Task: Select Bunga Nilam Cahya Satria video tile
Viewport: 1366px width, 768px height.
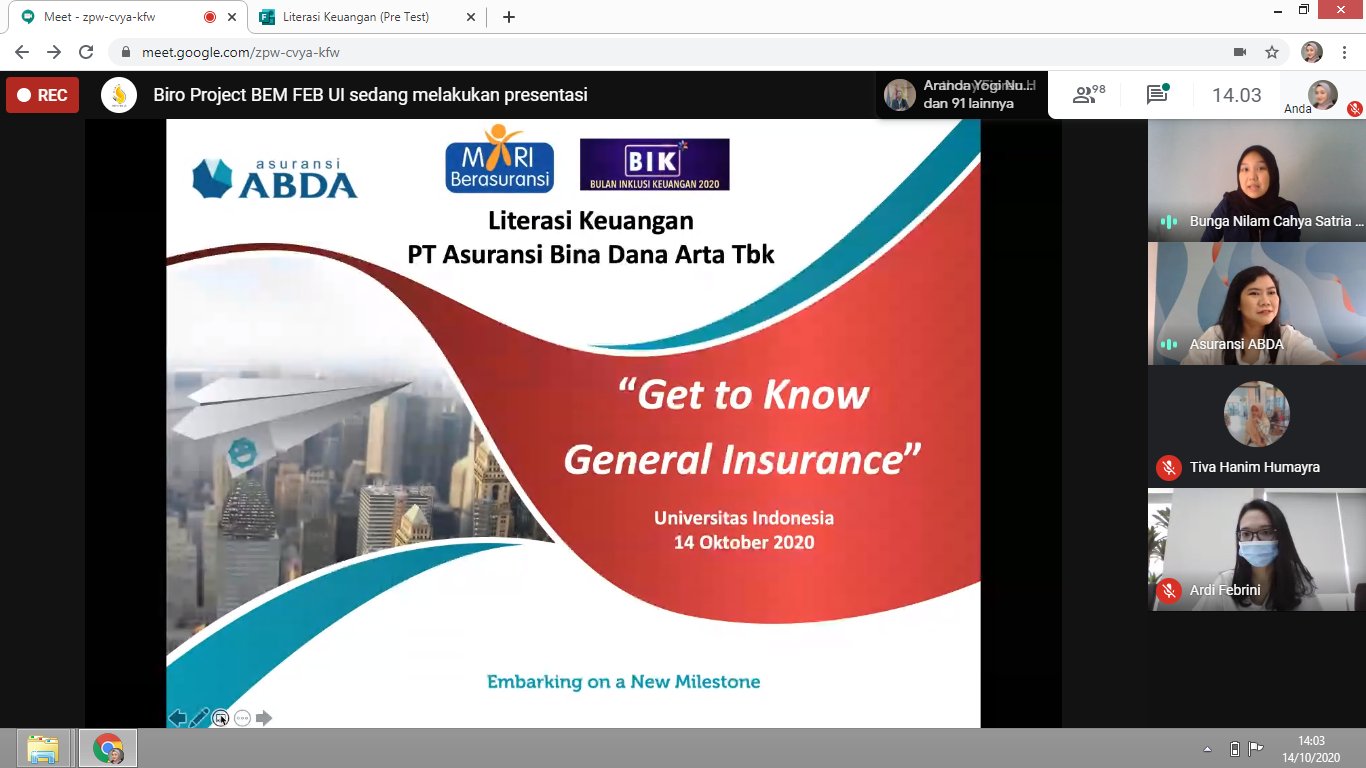Action: pos(1256,181)
